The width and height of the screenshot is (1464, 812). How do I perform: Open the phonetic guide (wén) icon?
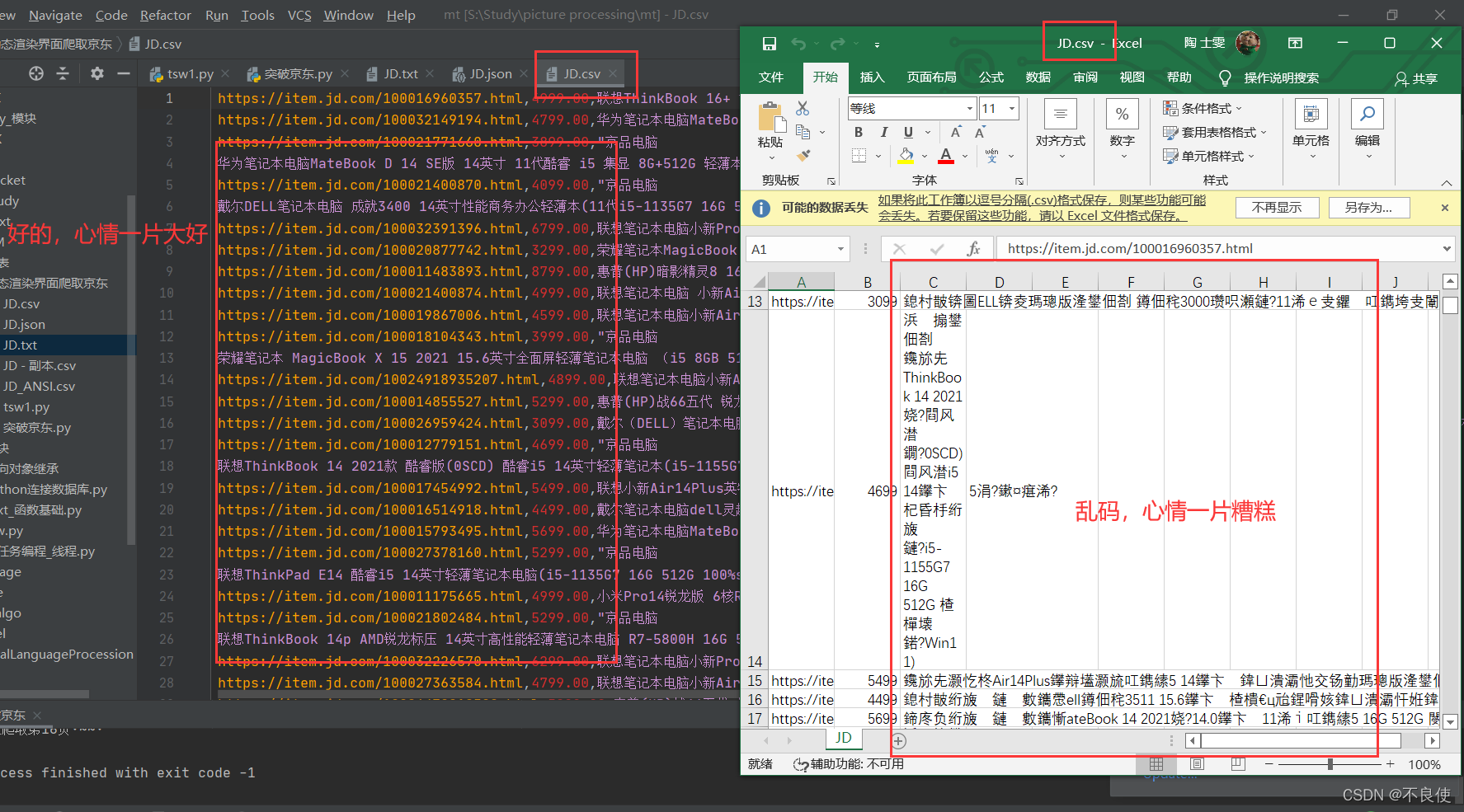(x=991, y=155)
